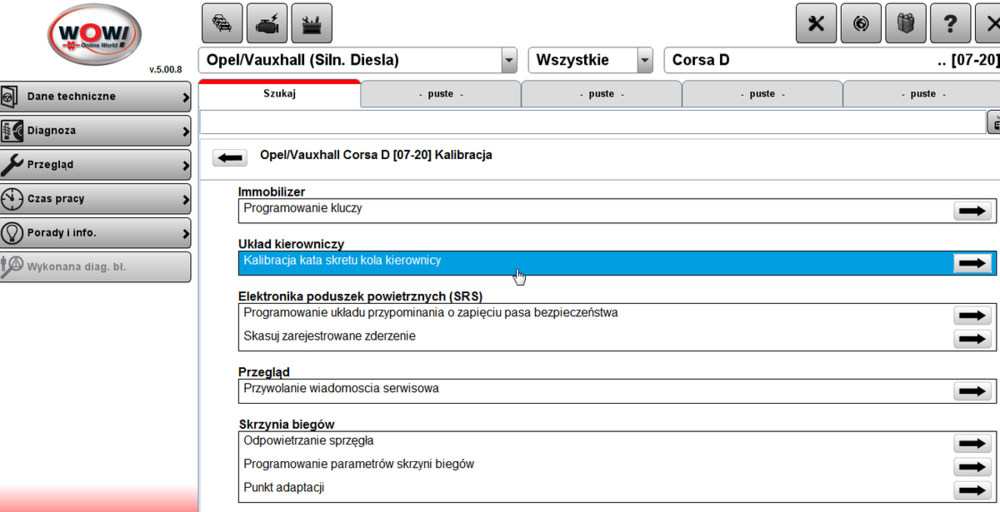This screenshot has height=512, width=1000.
Task: Open the Czas pracy sidebar menu
Action: coord(95,199)
